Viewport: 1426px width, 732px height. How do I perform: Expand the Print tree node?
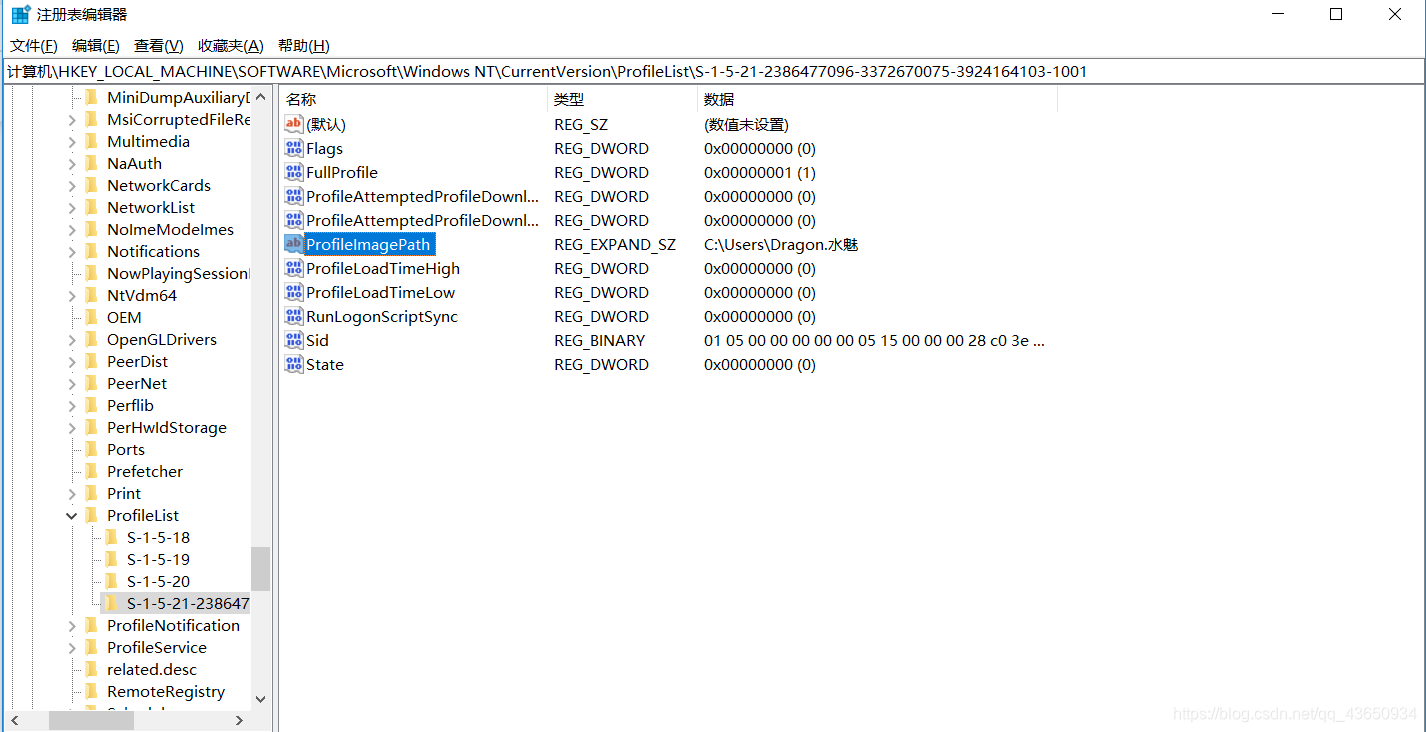(72, 494)
